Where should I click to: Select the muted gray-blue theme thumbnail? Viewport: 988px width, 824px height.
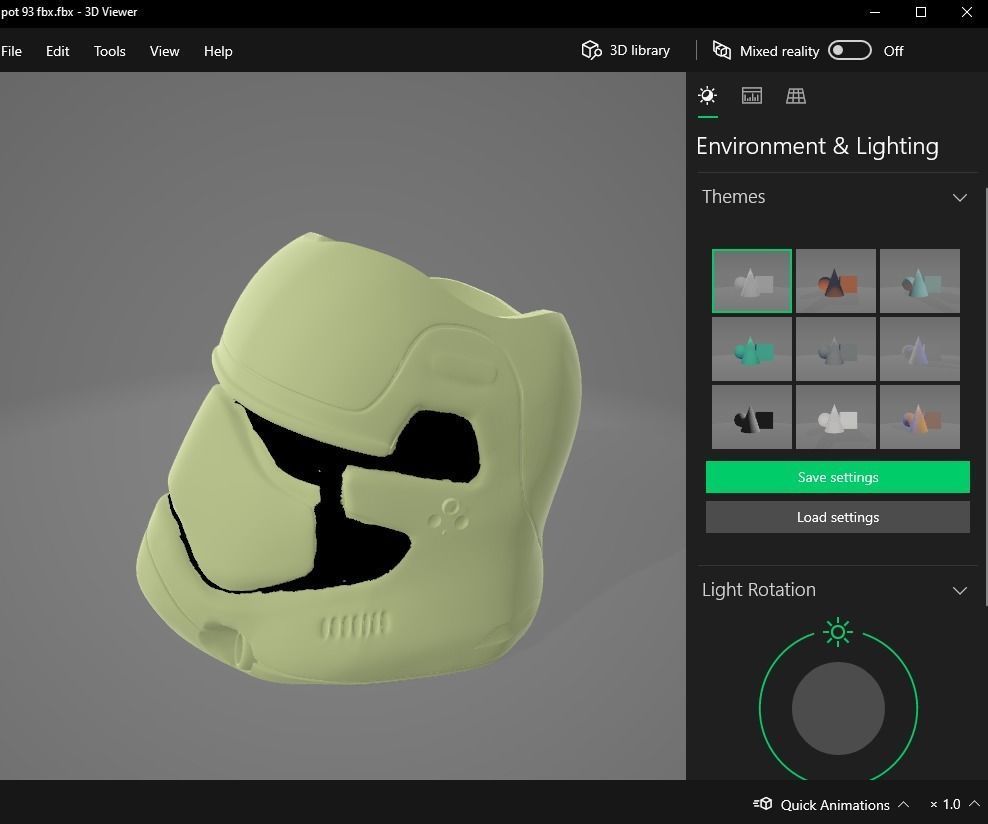(x=836, y=349)
